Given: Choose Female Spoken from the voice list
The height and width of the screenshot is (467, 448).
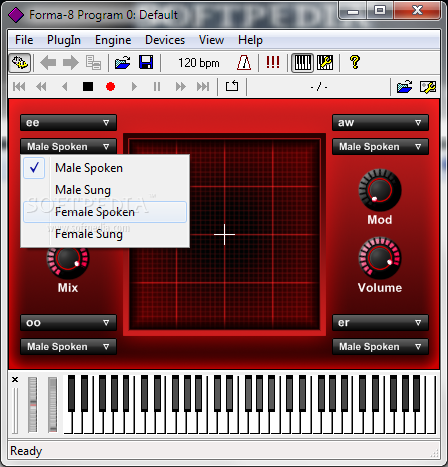Looking at the screenshot, I should pos(105,212).
